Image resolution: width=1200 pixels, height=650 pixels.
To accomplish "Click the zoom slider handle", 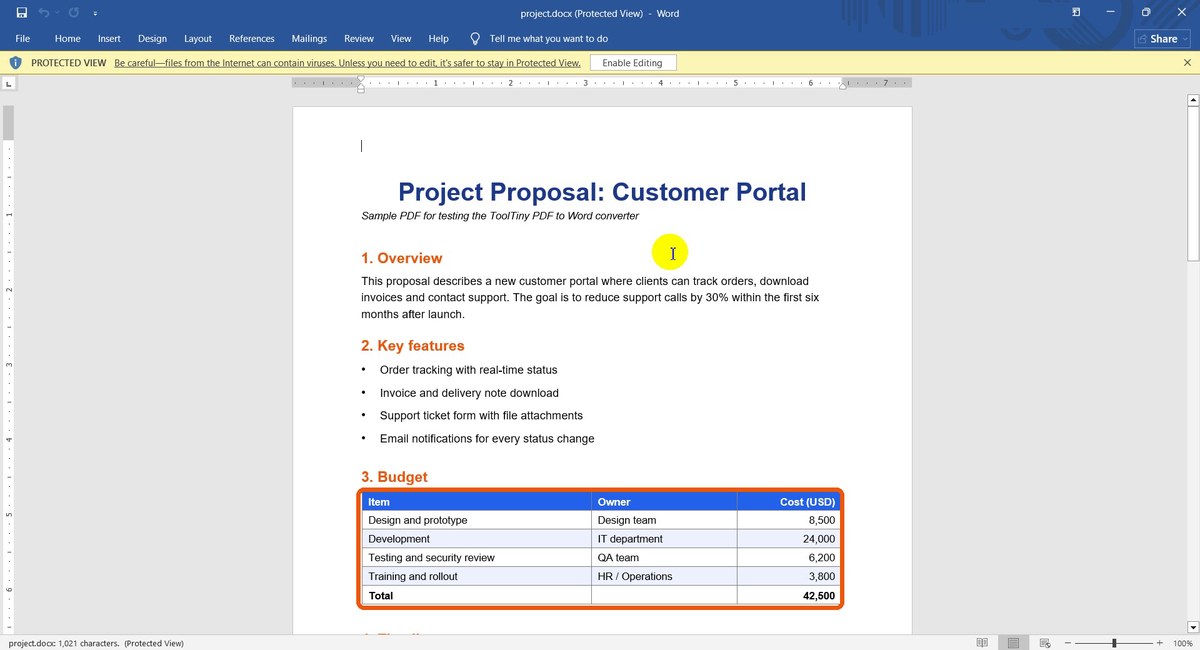I will [x=1114, y=643].
